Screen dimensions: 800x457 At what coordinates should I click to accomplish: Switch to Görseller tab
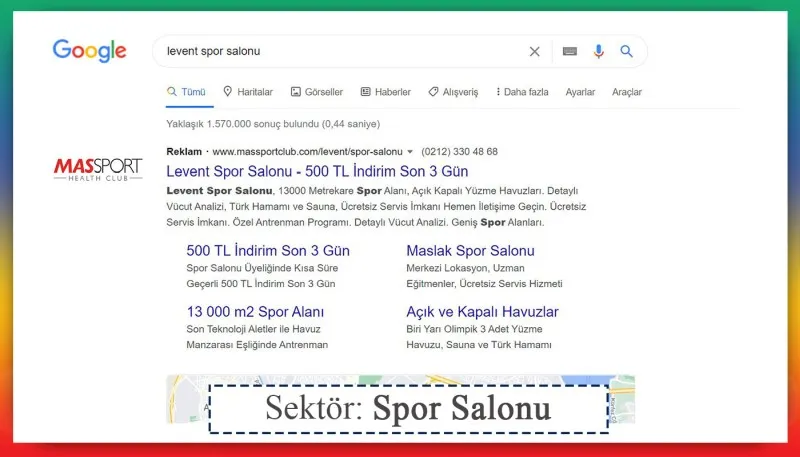coord(317,92)
